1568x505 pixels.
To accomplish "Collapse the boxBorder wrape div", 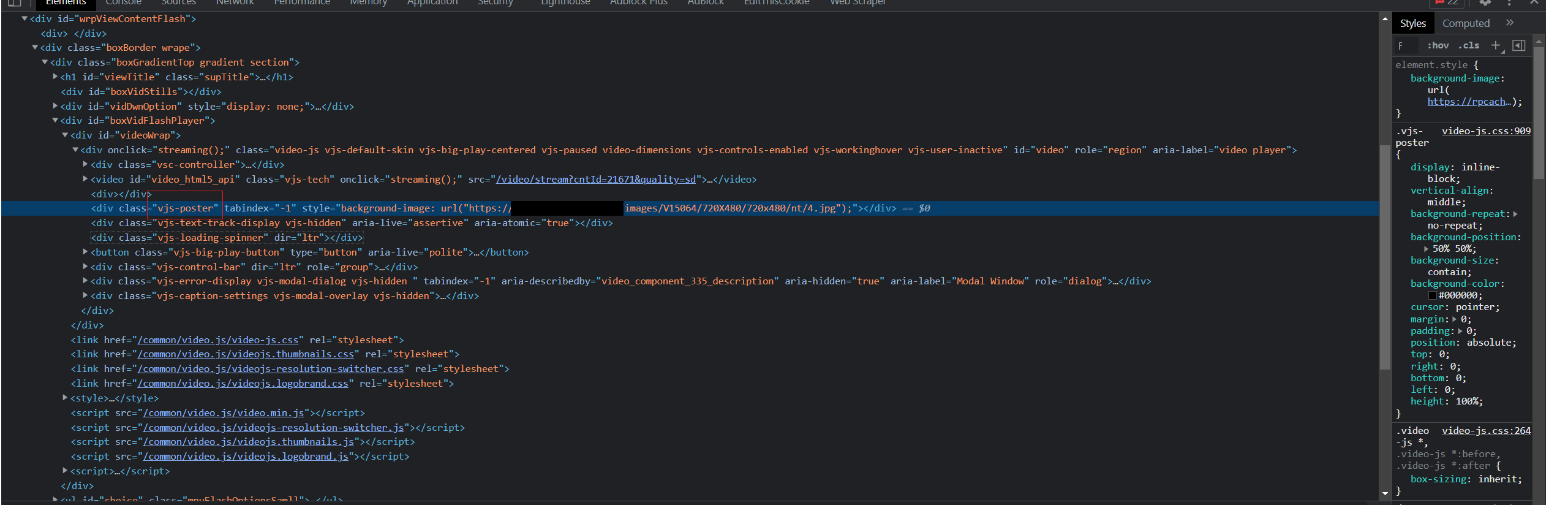I will click(35, 47).
